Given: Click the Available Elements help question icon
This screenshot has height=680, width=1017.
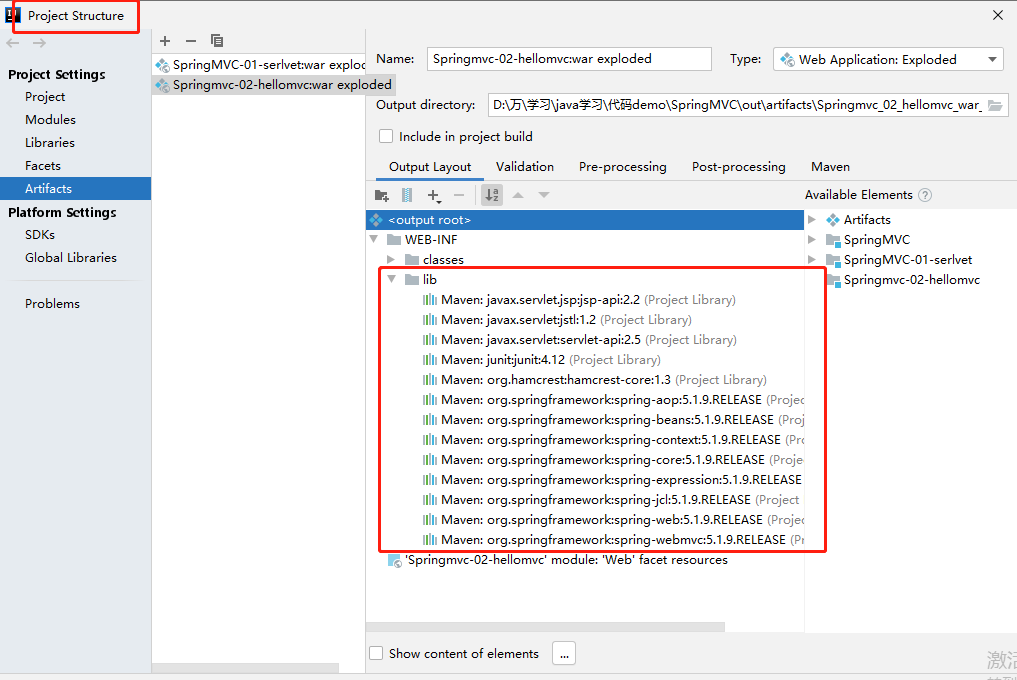Looking at the screenshot, I should (926, 195).
